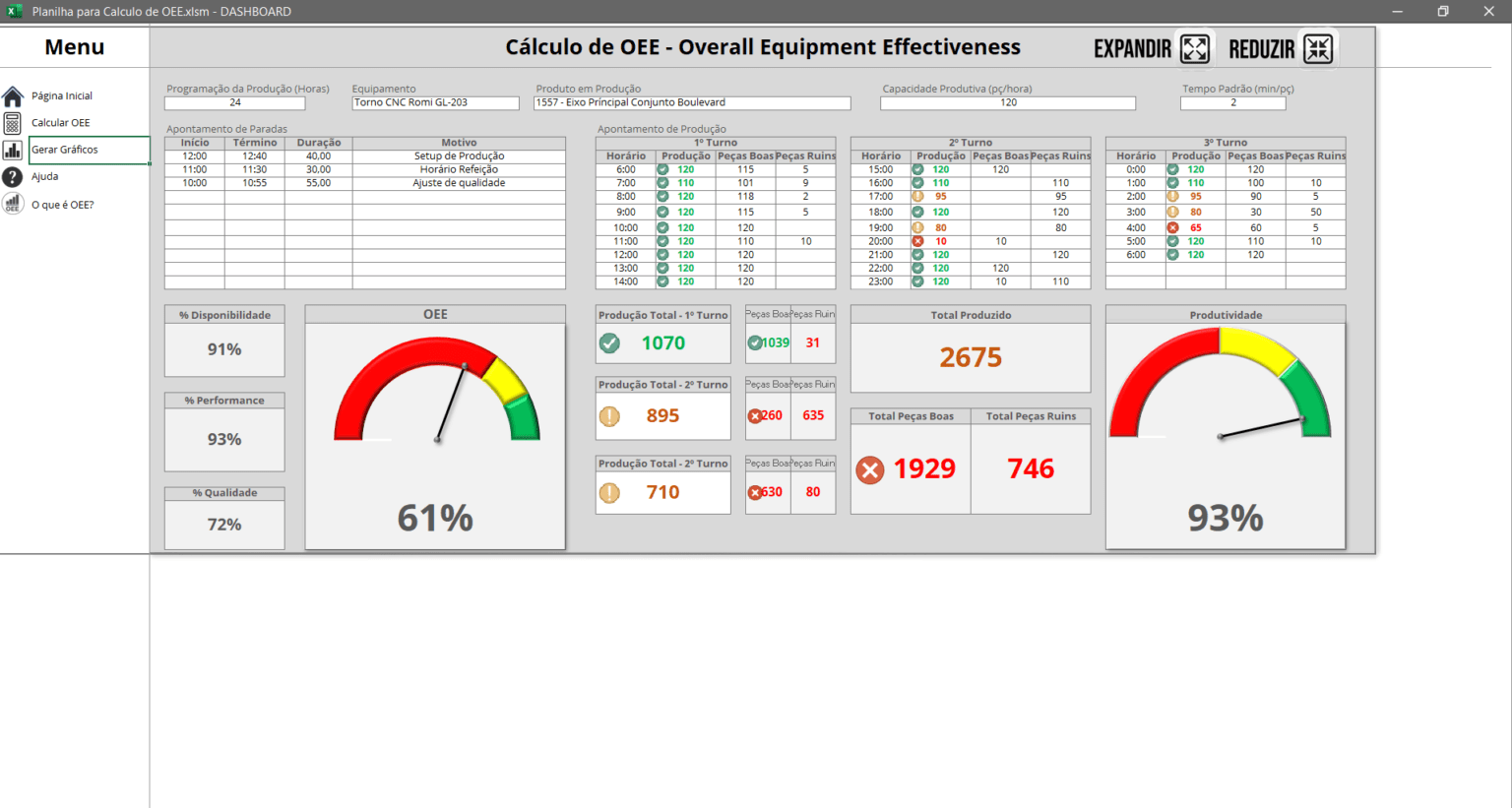Click the 61% OEE value
This screenshot has width=1512, height=808.
point(435,518)
